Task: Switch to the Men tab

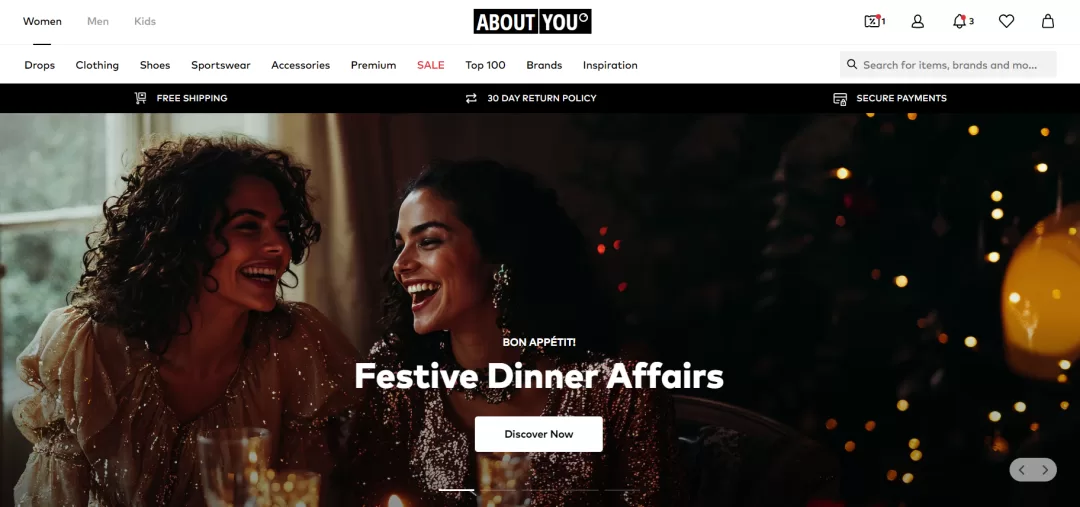Action: pos(98,21)
